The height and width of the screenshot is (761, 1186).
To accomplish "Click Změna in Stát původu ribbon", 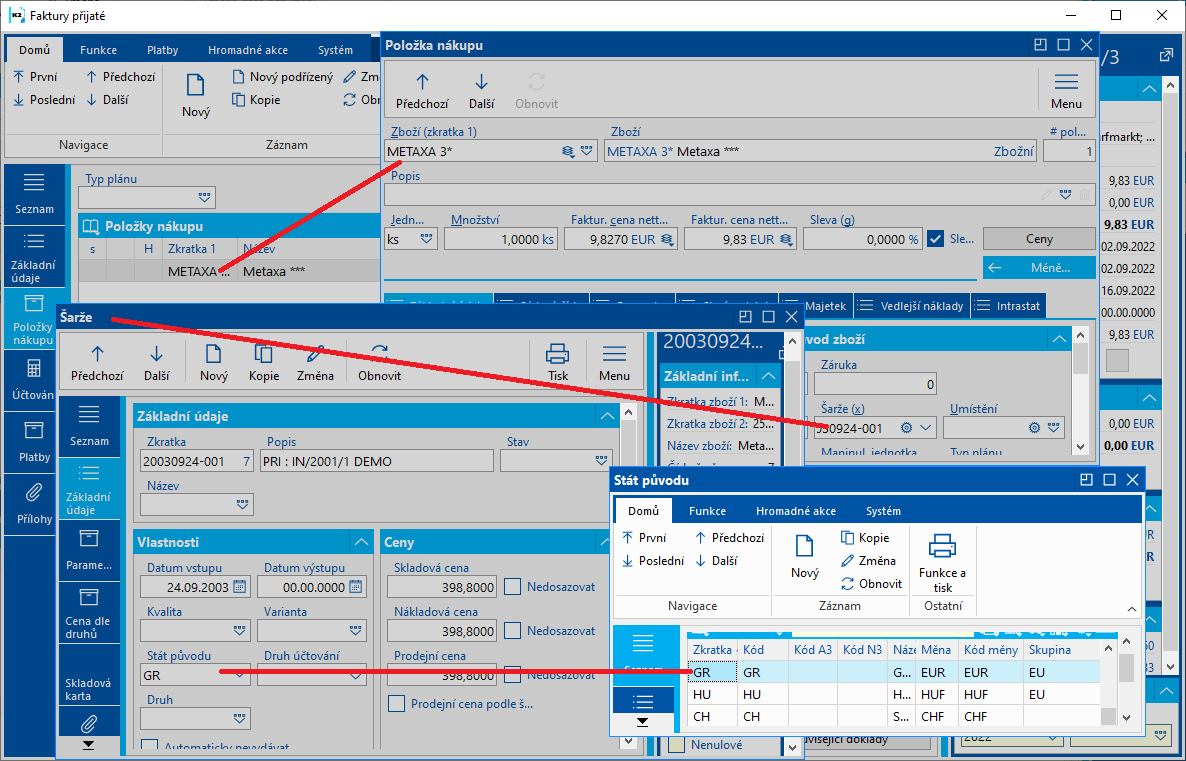I will 868,561.
